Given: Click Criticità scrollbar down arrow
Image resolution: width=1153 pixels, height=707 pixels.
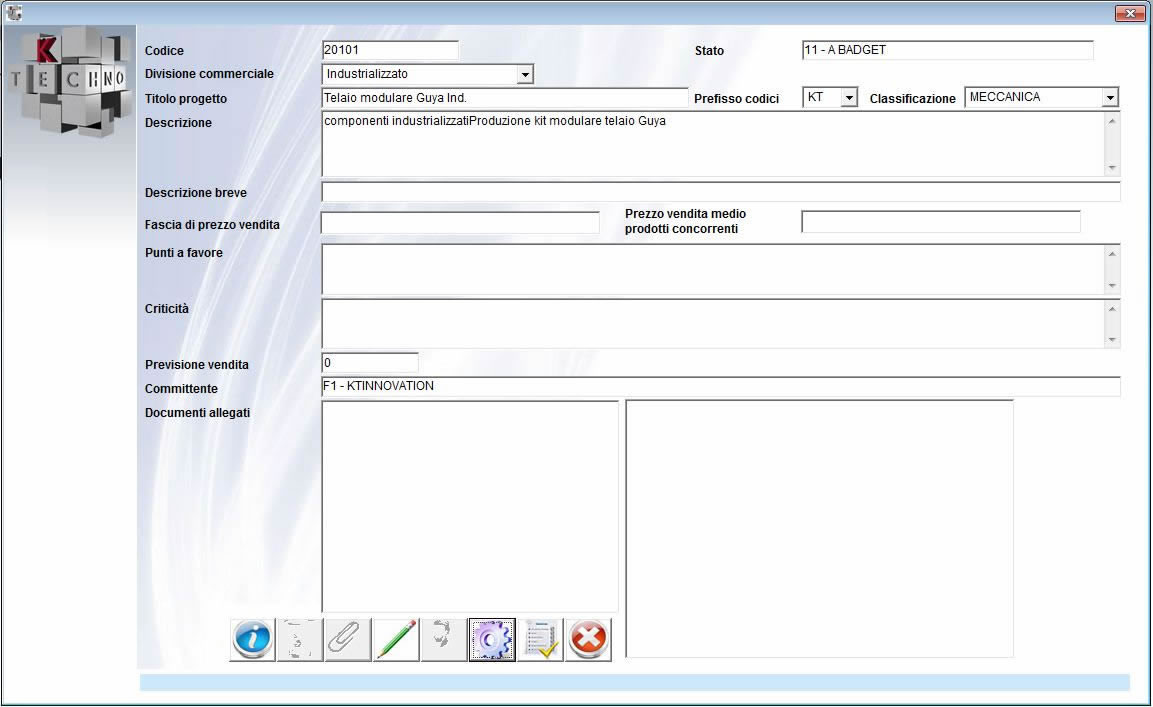Looking at the screenshot, I should point(1112,340).
